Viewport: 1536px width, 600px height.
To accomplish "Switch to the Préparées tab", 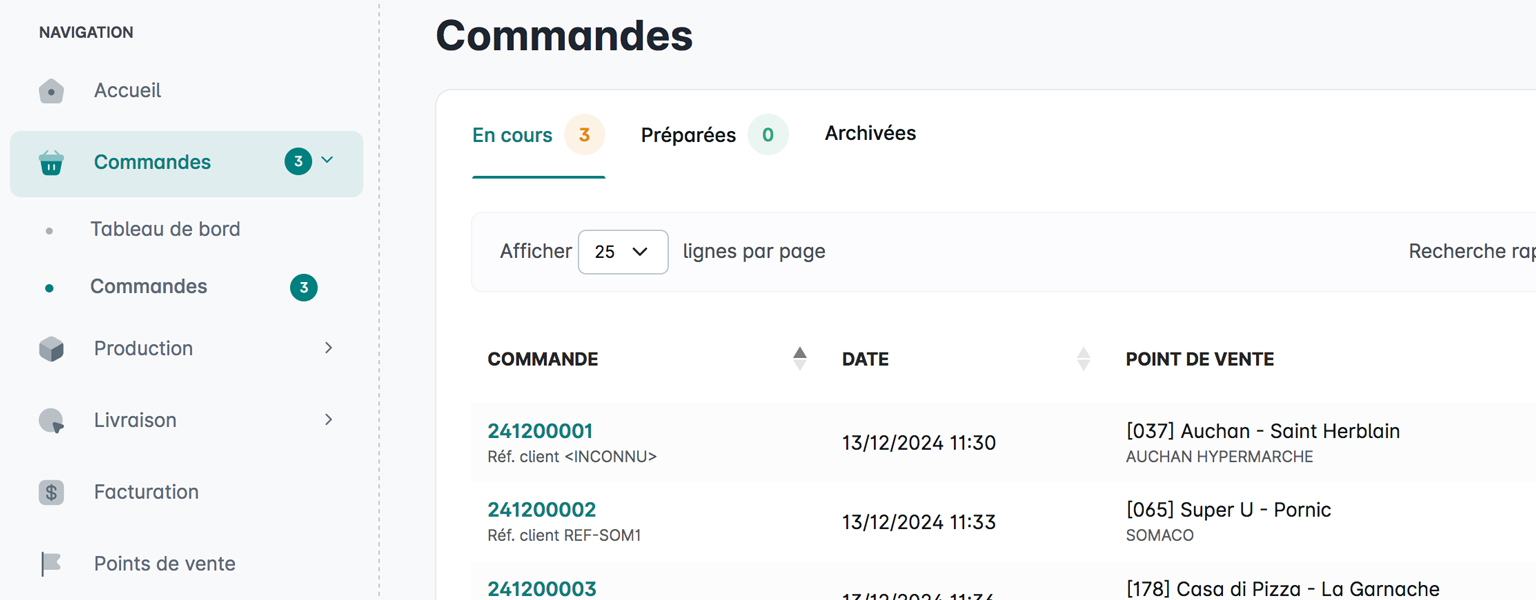I will pyautogui.click(x=689, y=135).
